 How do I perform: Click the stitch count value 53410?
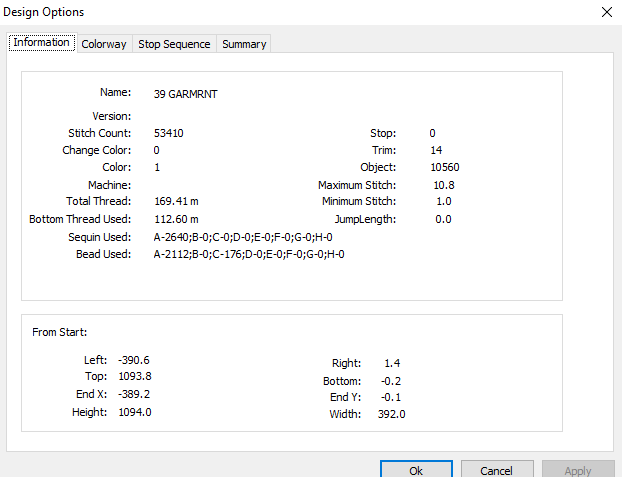(169, 133)
